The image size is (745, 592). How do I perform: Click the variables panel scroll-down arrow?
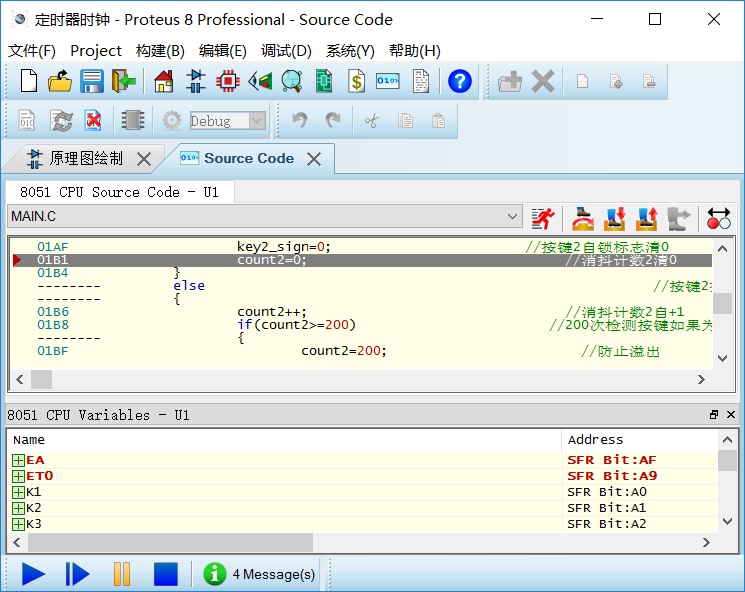click(x=727, y=521)
